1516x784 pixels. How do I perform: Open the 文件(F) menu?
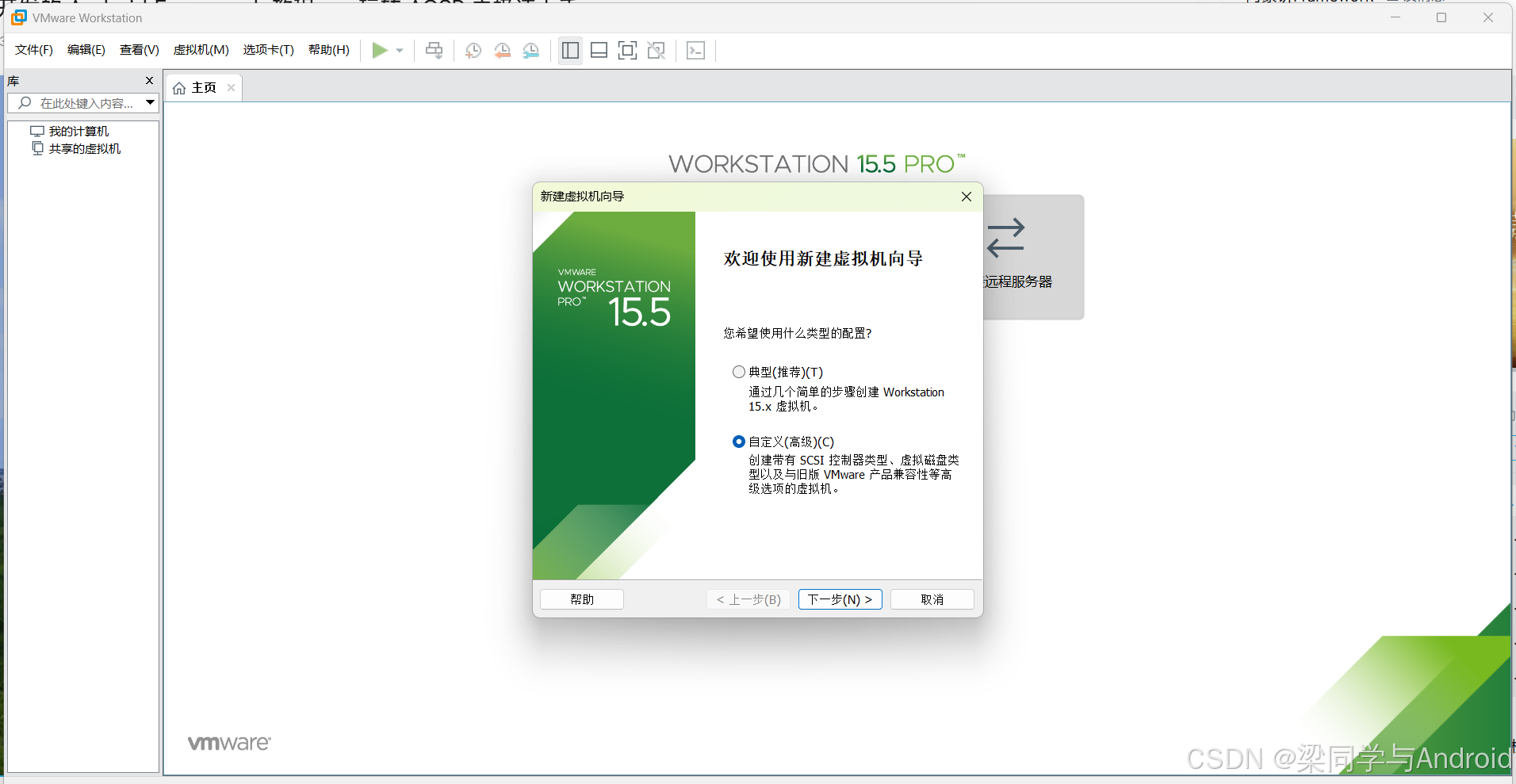tap(34, 50)
